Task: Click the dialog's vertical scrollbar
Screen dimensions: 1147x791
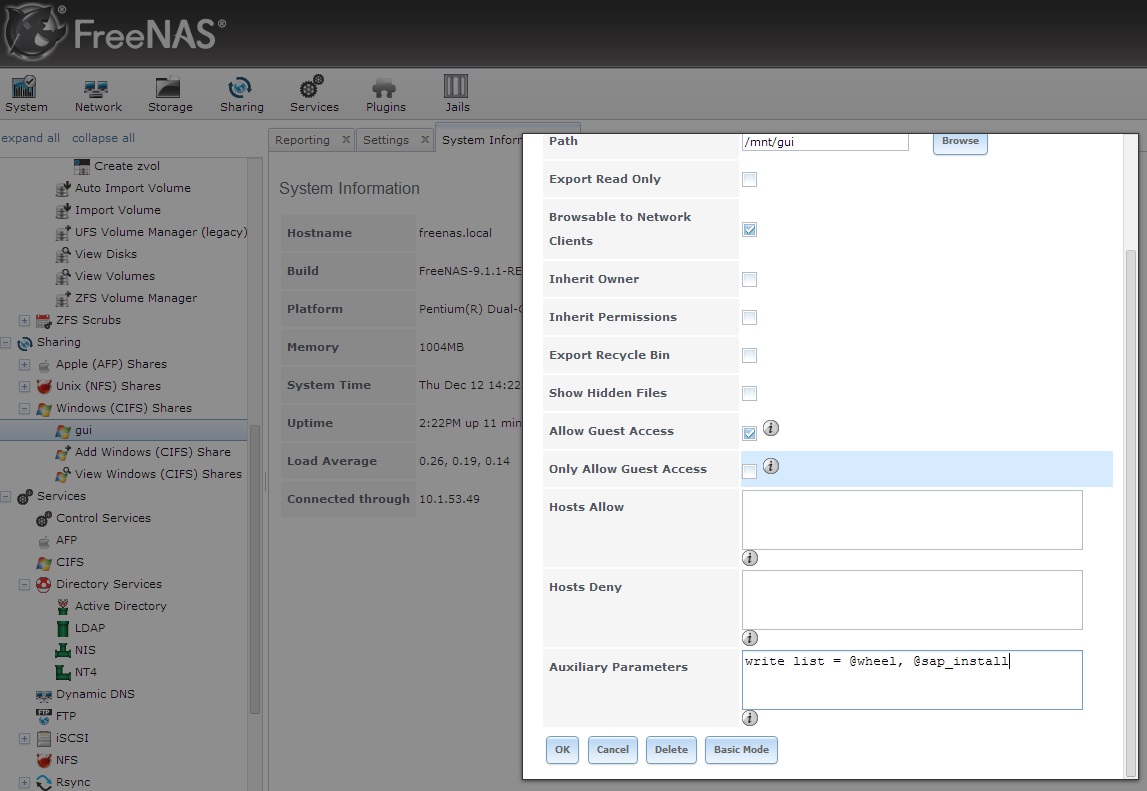Action: coord(1131,512)
